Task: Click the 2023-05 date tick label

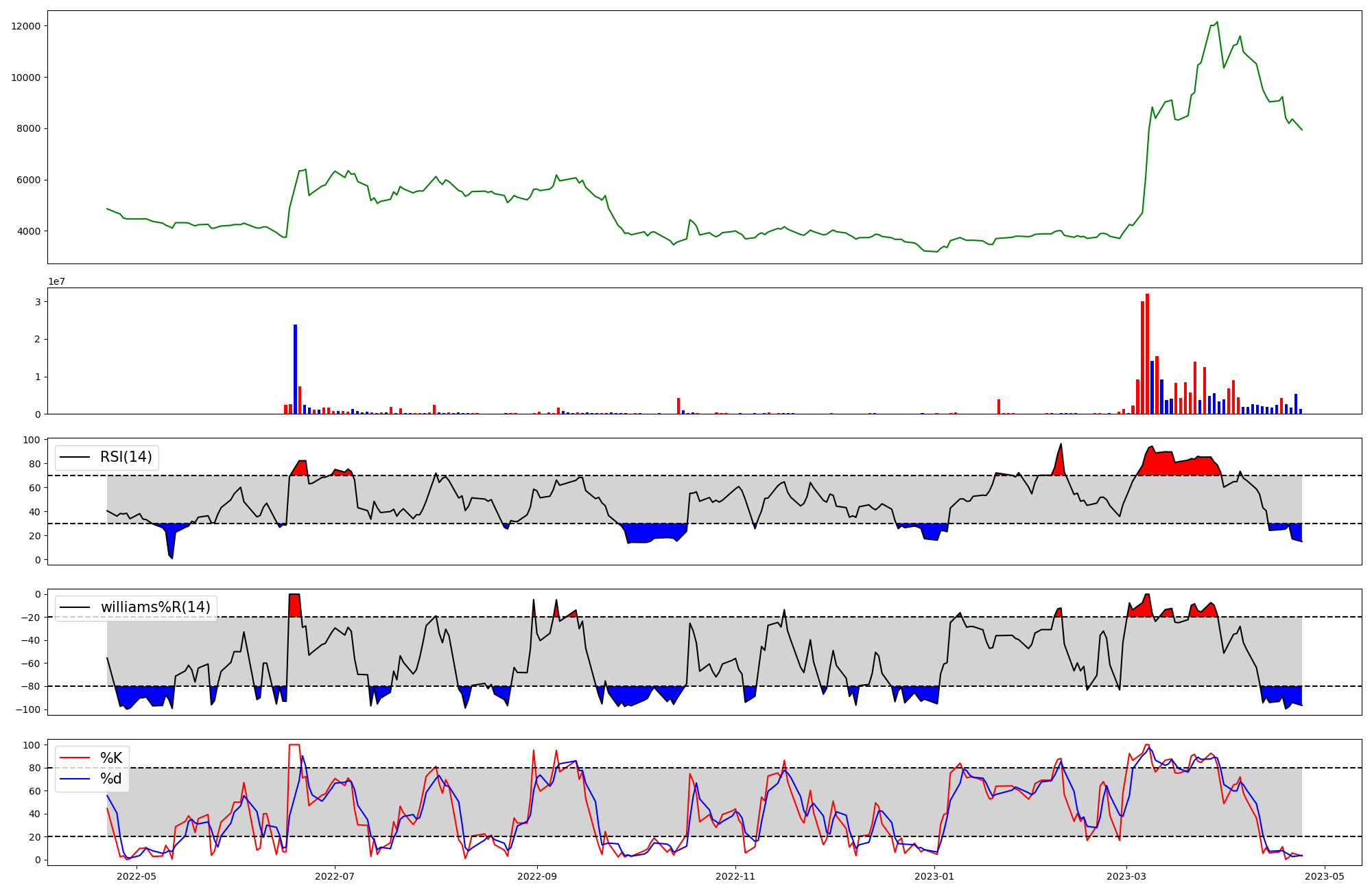Action: [1324, 876]
